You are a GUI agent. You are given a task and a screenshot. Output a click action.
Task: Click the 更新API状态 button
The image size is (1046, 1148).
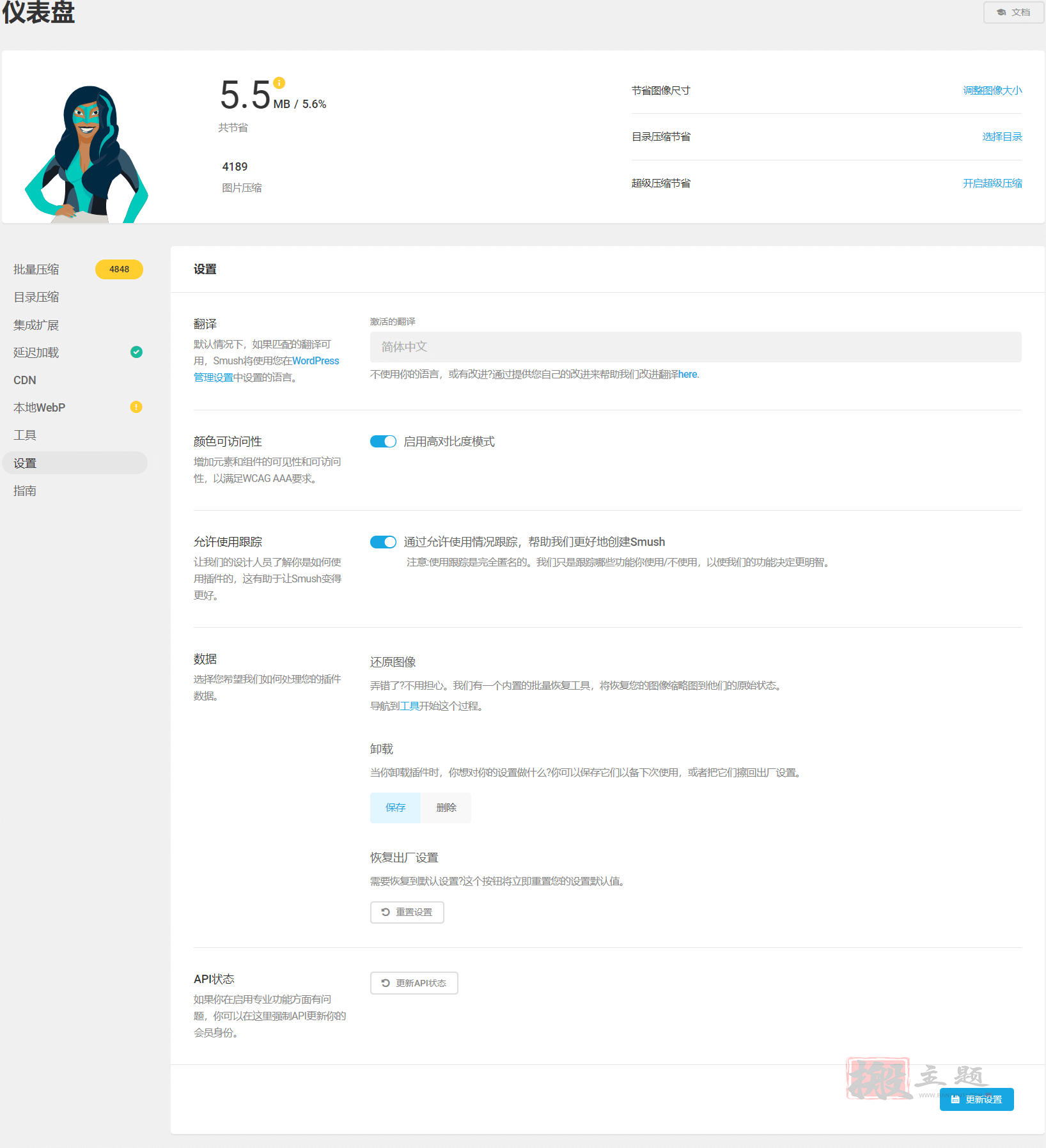click(x=414, y=983)
